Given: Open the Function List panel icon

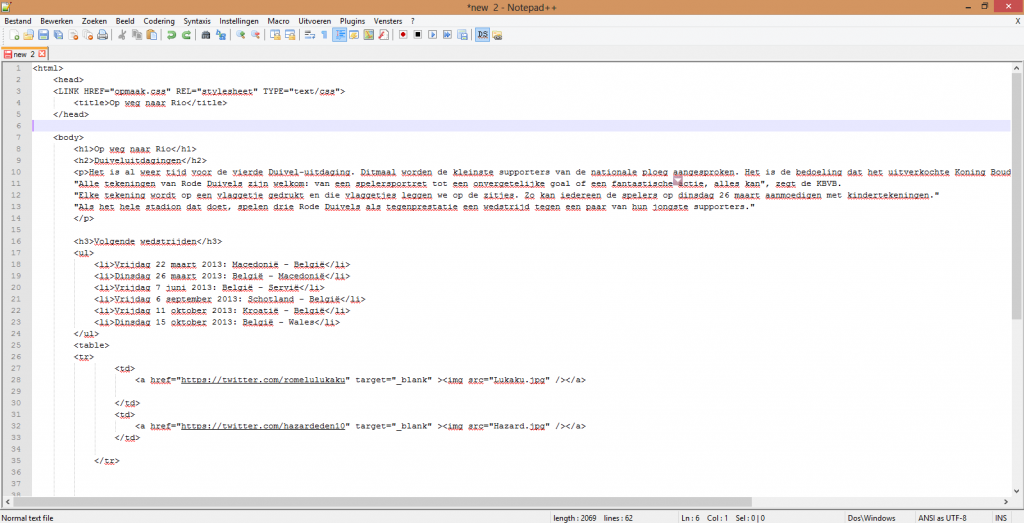Looking at the screenshot, I should point(383,35).
